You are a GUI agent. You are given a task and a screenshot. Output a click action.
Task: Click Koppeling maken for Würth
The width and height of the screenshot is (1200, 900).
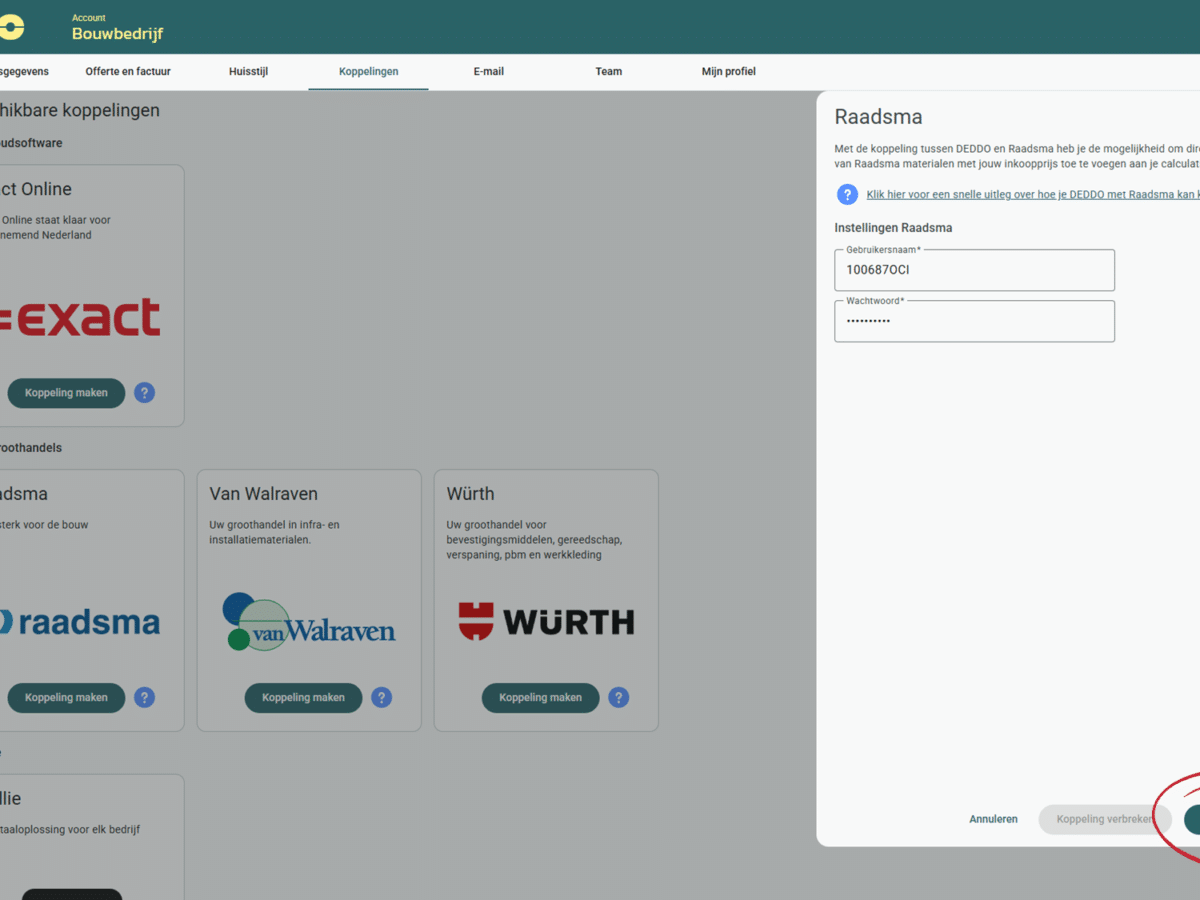coord(540,698)
